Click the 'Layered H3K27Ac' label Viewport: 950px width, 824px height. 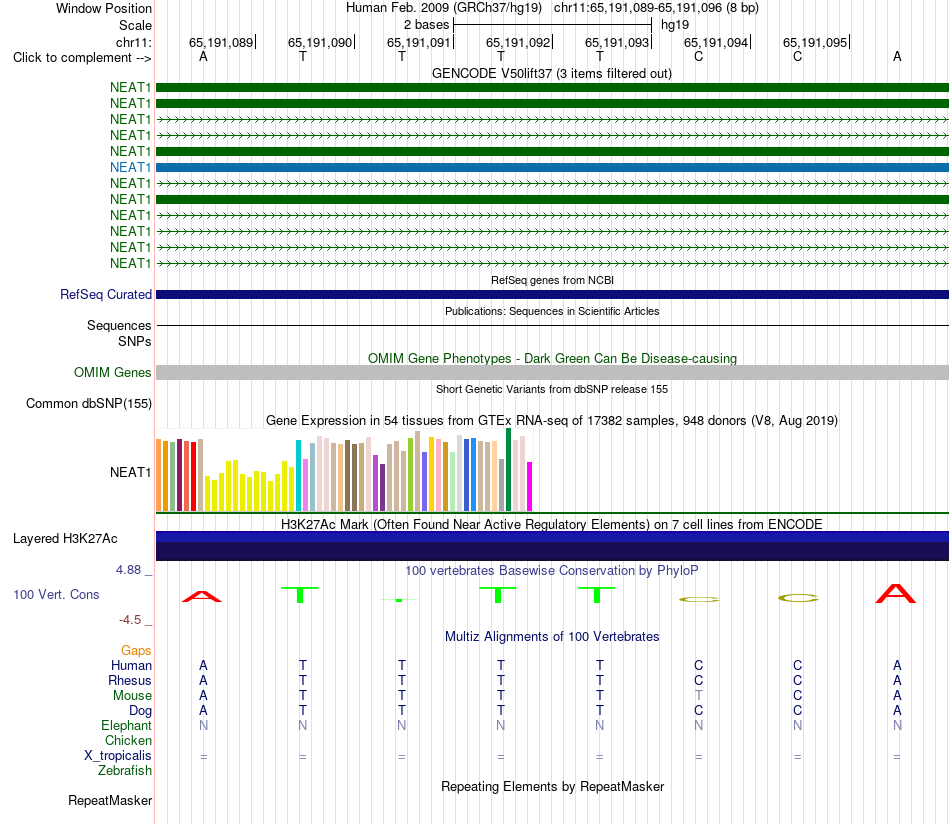coord(65,539)
